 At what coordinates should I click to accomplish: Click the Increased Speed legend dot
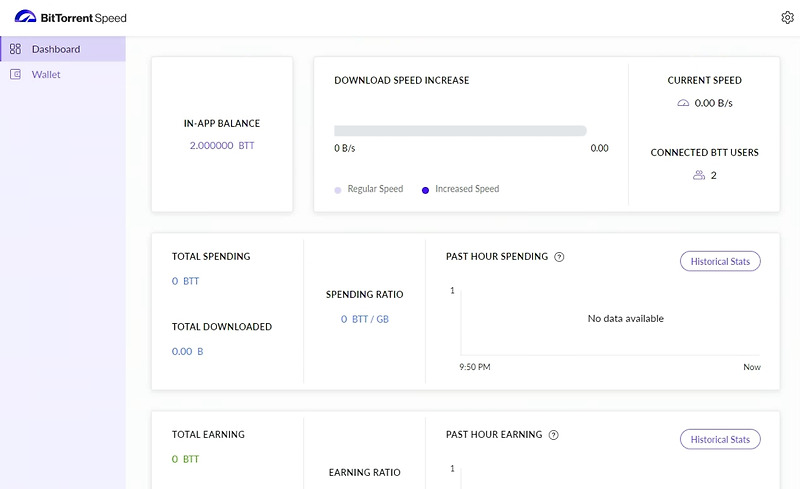pos(426,189)
